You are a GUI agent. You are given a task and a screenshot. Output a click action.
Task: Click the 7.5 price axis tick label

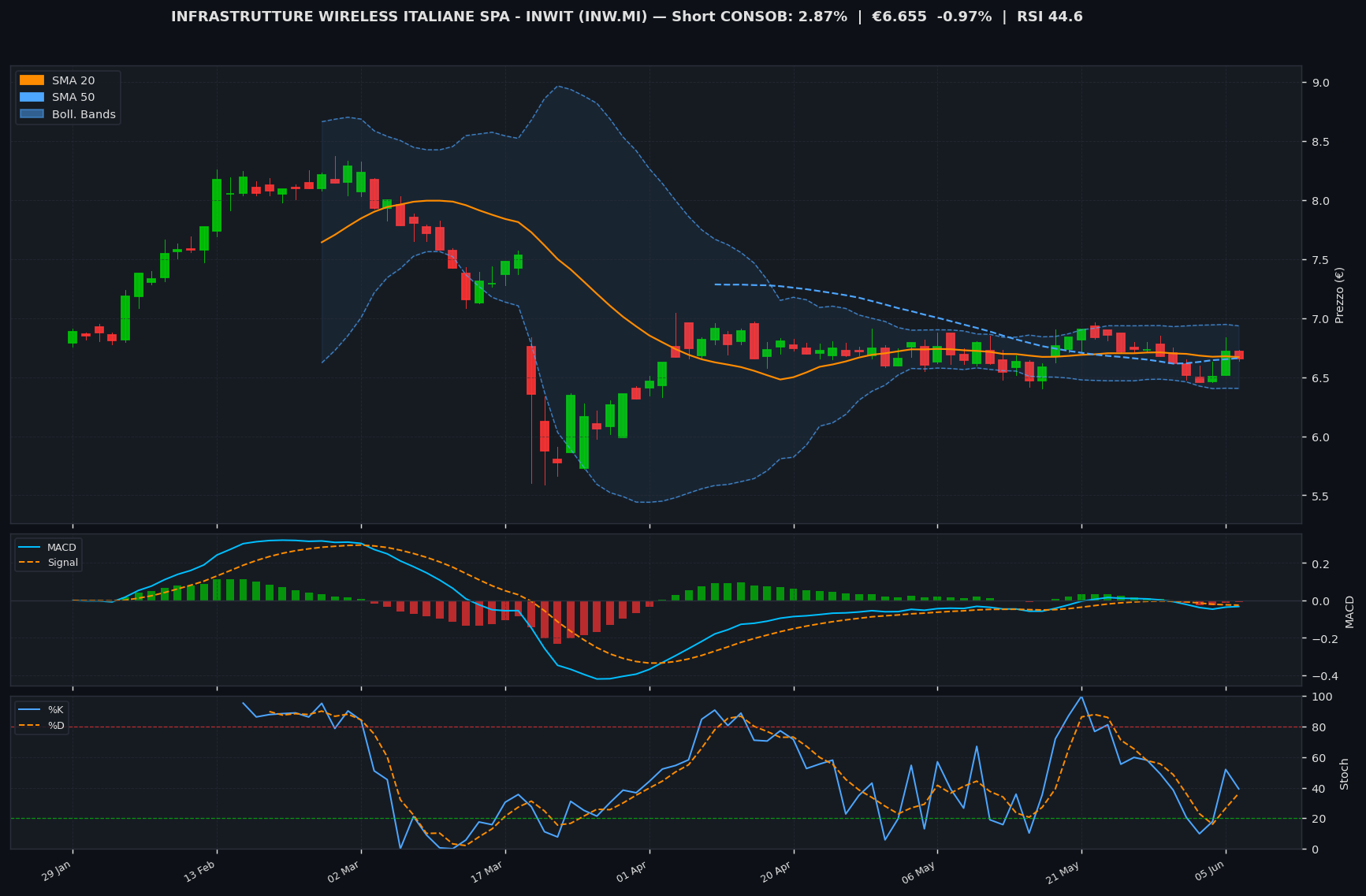click(1321, 260)
